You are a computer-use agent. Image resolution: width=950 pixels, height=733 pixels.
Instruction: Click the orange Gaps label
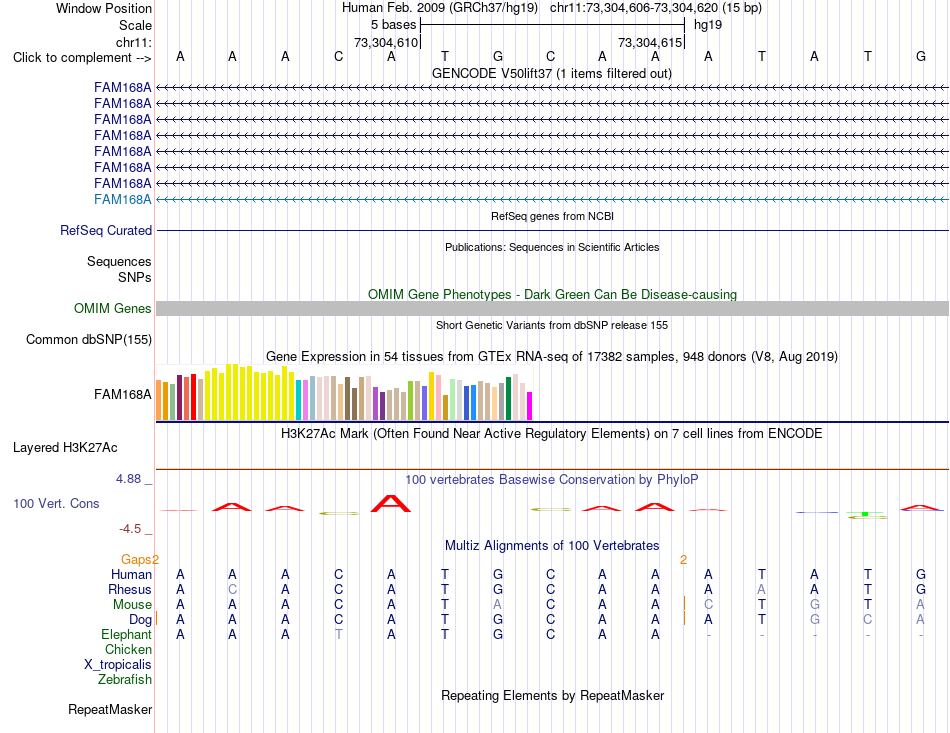[x=136, y=559]
